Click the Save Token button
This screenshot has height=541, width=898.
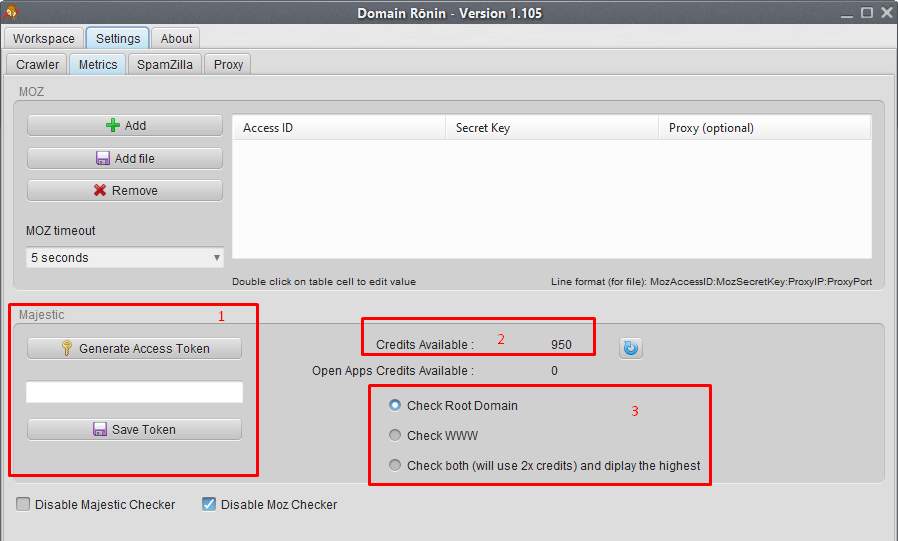135,429
